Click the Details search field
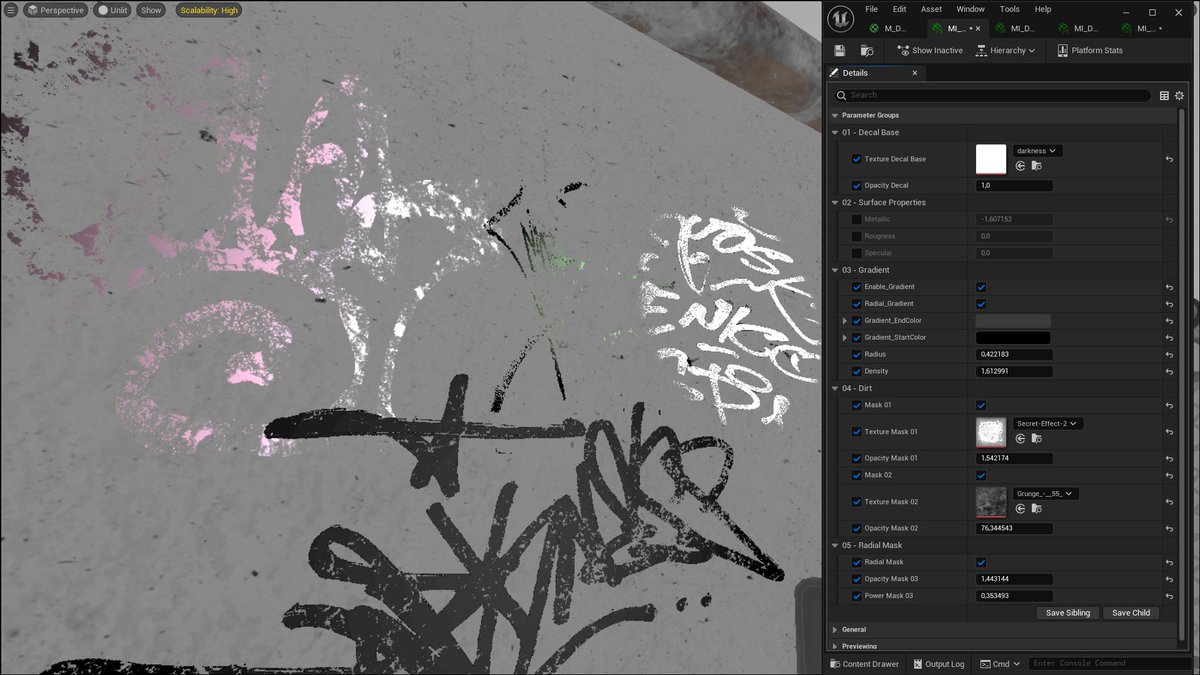 click(992, 96)
